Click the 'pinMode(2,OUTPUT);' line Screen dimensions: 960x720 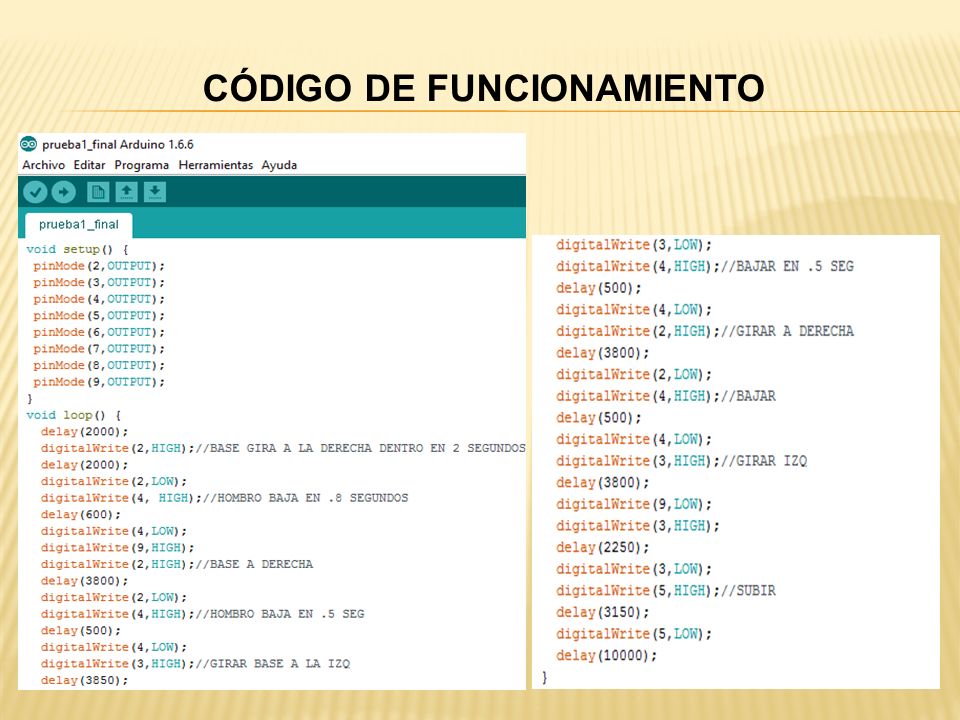point(99,266)
